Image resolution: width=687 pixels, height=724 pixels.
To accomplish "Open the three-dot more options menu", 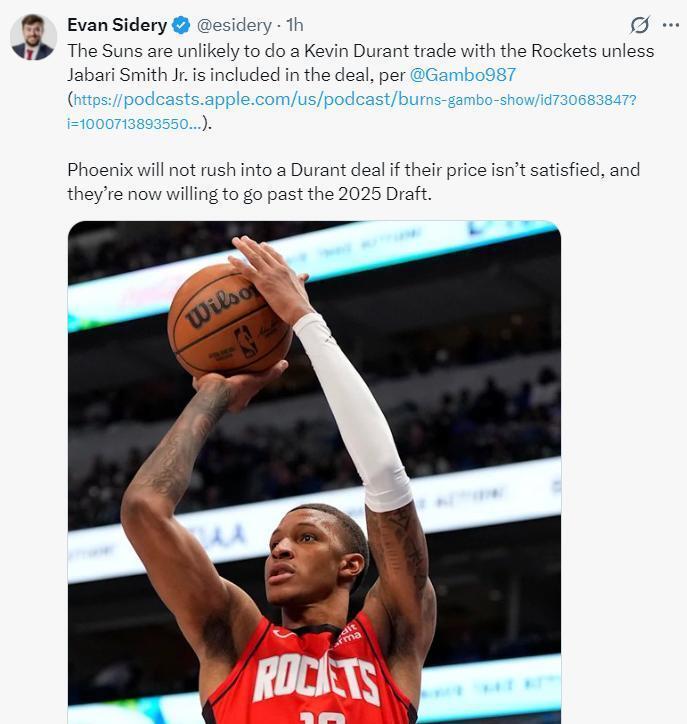I will pos(670,25).
